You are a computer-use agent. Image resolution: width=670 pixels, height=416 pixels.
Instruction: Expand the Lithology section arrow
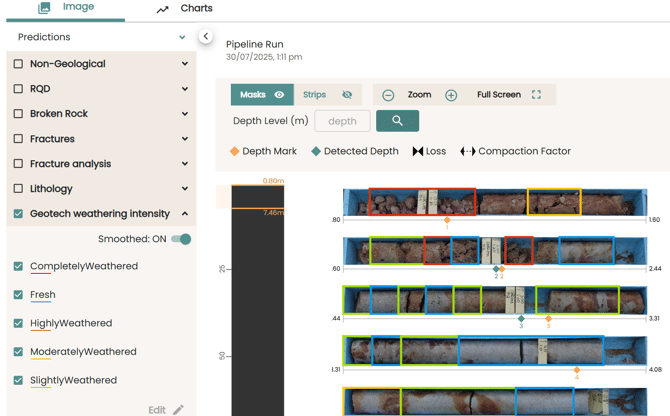coord(185,188)
